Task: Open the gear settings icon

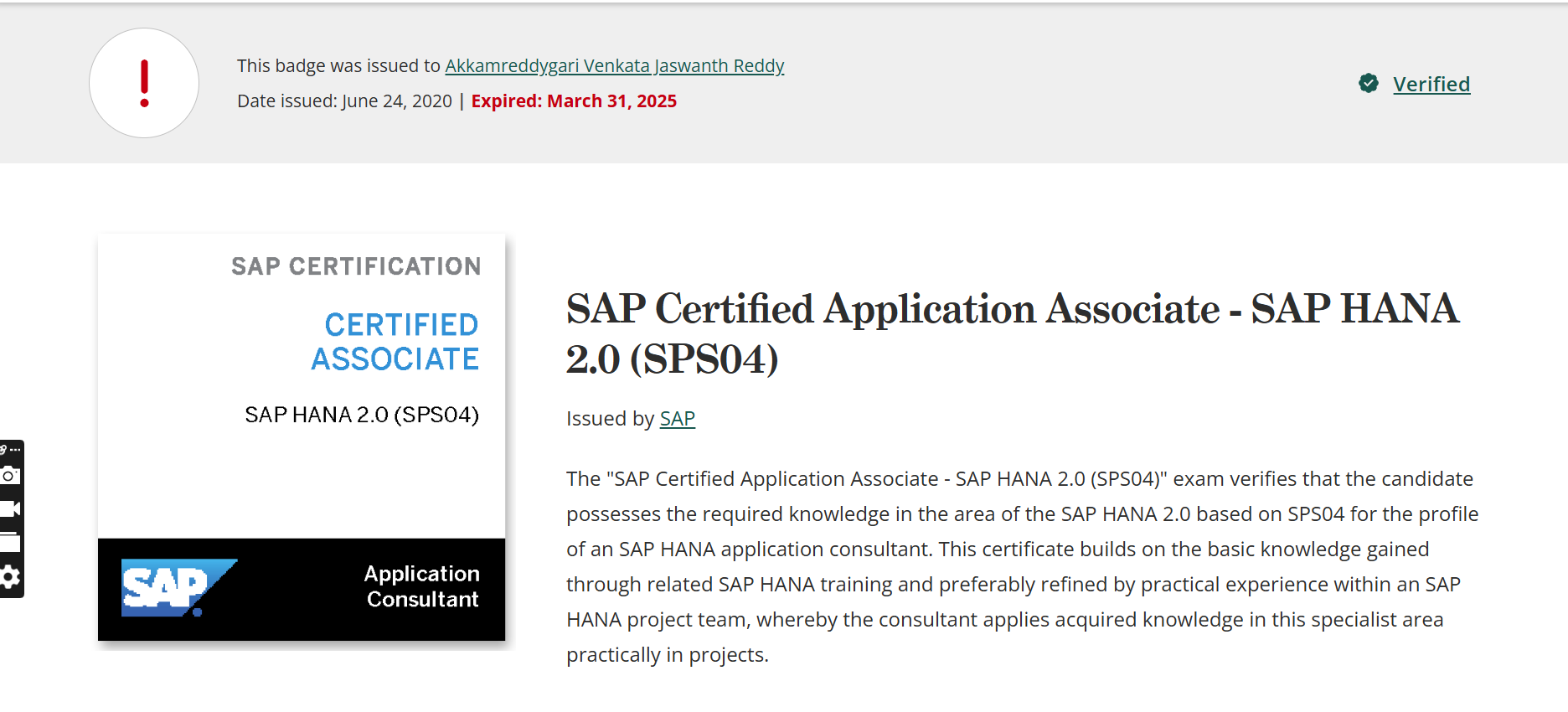Action: [x=10, y=577]
